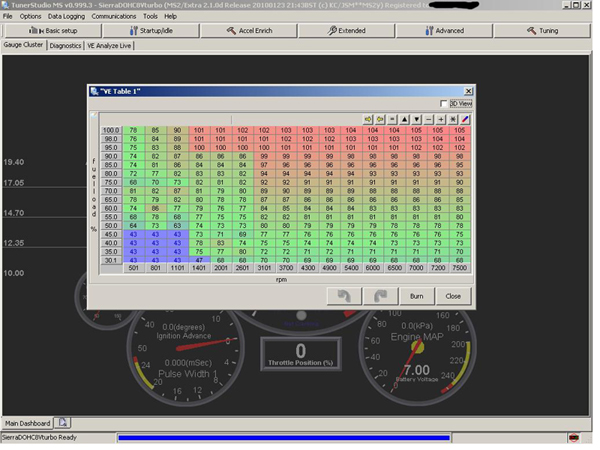The height and width of the screenshot is (450, 600).
Task: Click the Burn button
Action: (x=416, y=296)
